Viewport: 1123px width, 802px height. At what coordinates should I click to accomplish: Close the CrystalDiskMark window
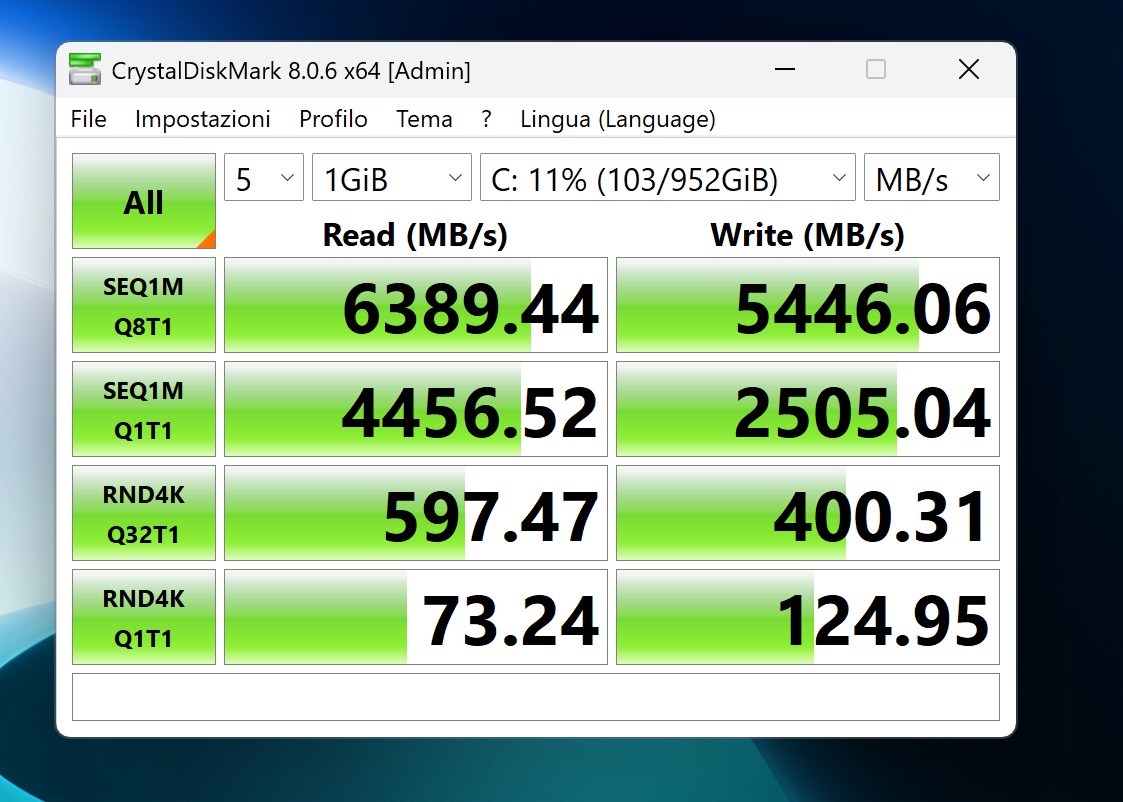(969, 69)
